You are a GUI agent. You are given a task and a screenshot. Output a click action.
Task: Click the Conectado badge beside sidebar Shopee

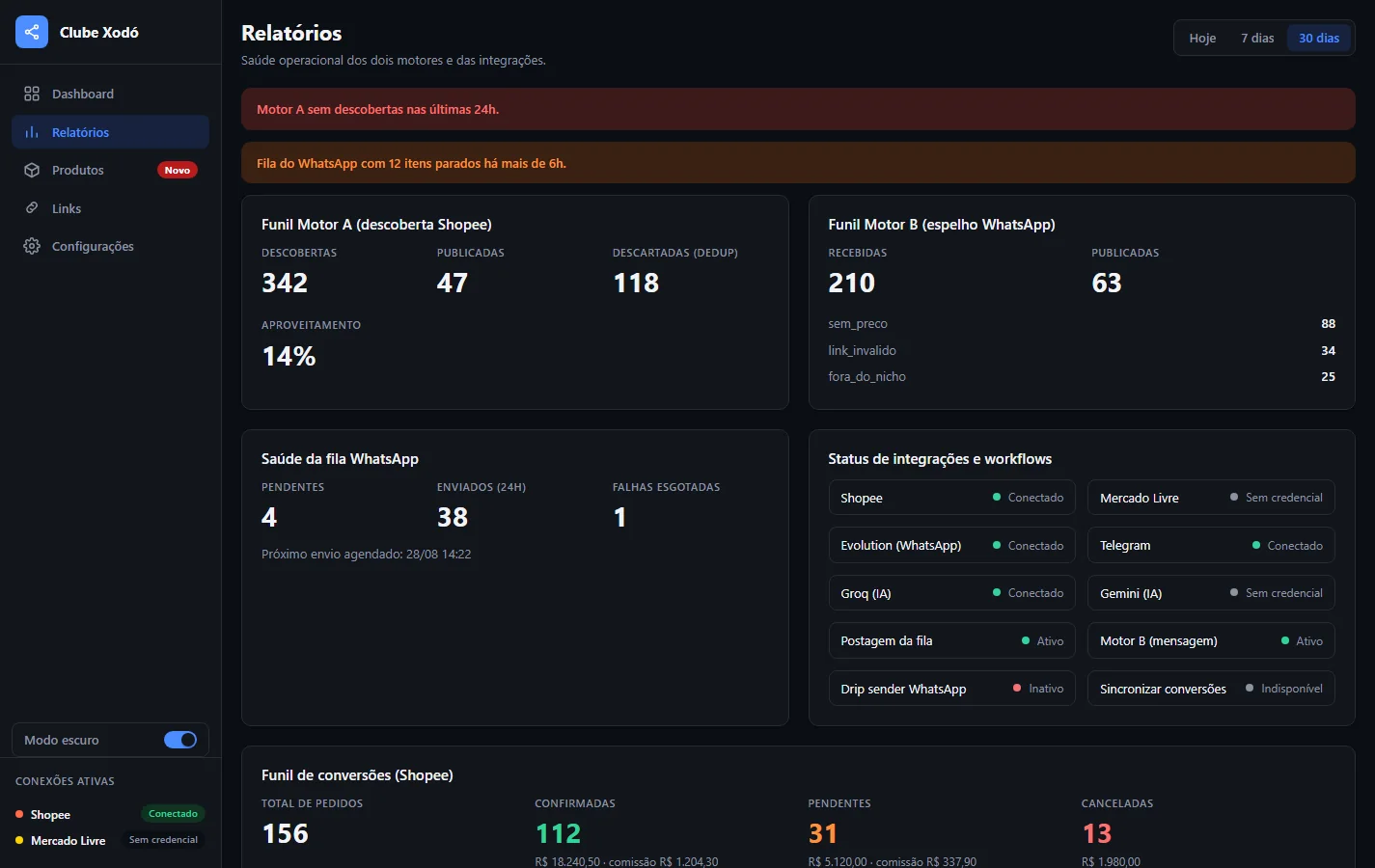point(173,814)
